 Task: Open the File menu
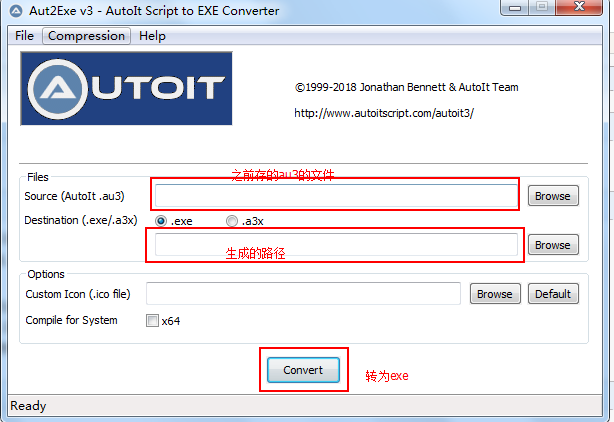[x=24, y=36]
